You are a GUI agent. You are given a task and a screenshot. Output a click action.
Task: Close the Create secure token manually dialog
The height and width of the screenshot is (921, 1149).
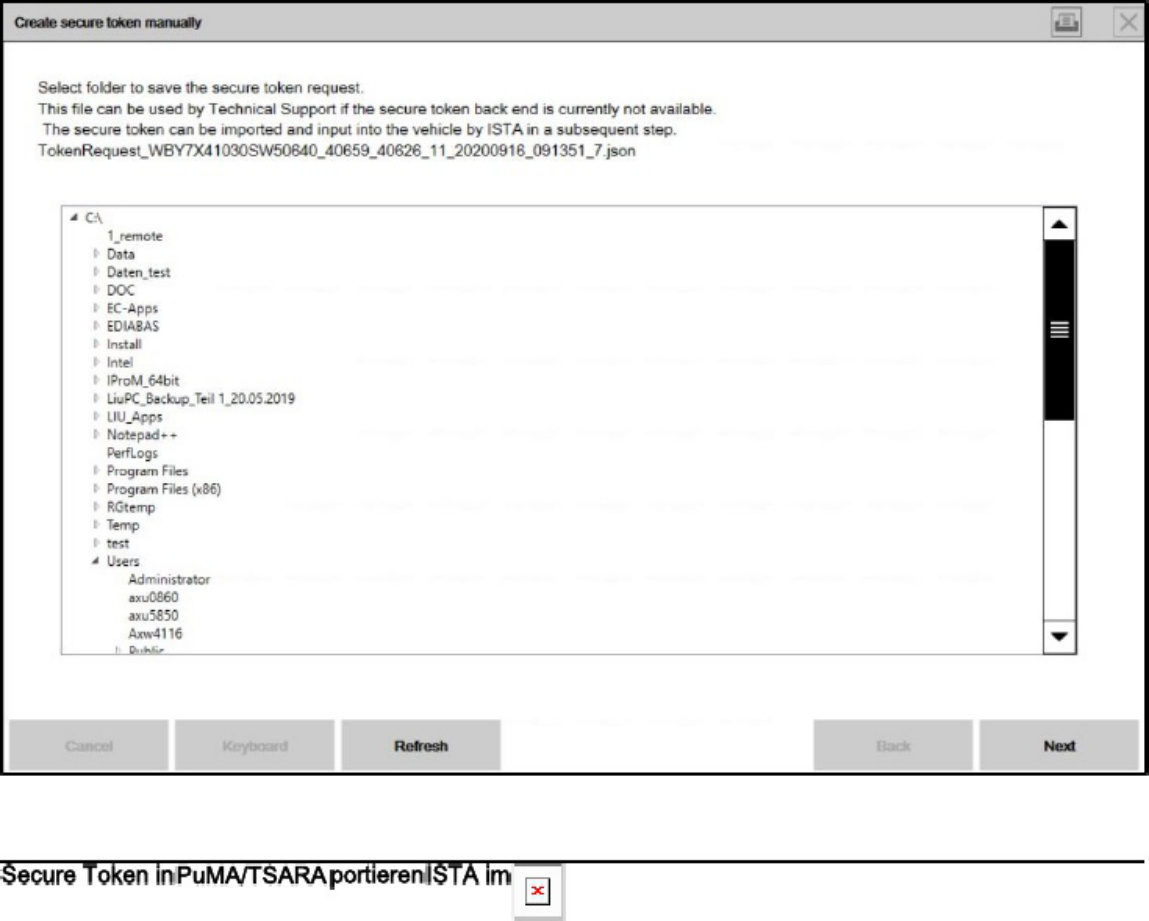[x=1128, y=22]
